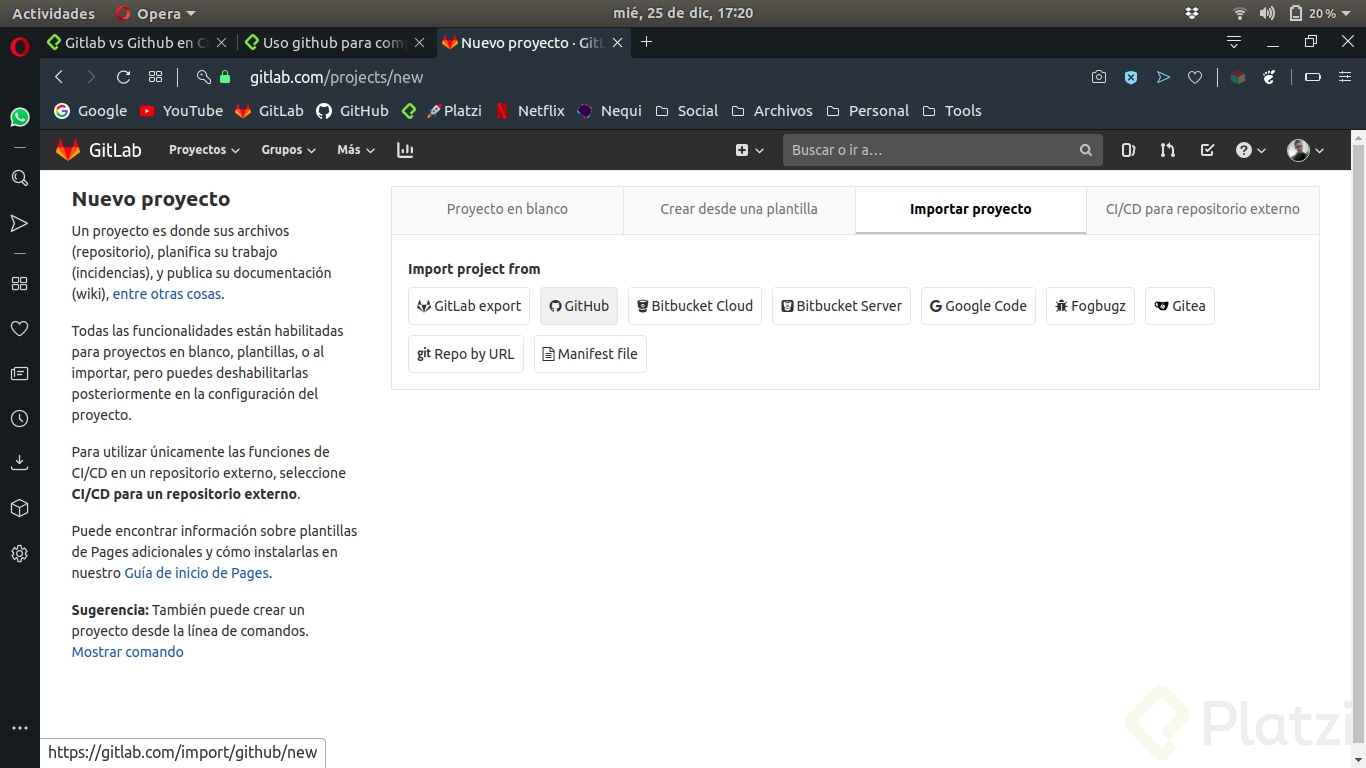Open GitLab issues icon in navbar

pos(1128,150)
